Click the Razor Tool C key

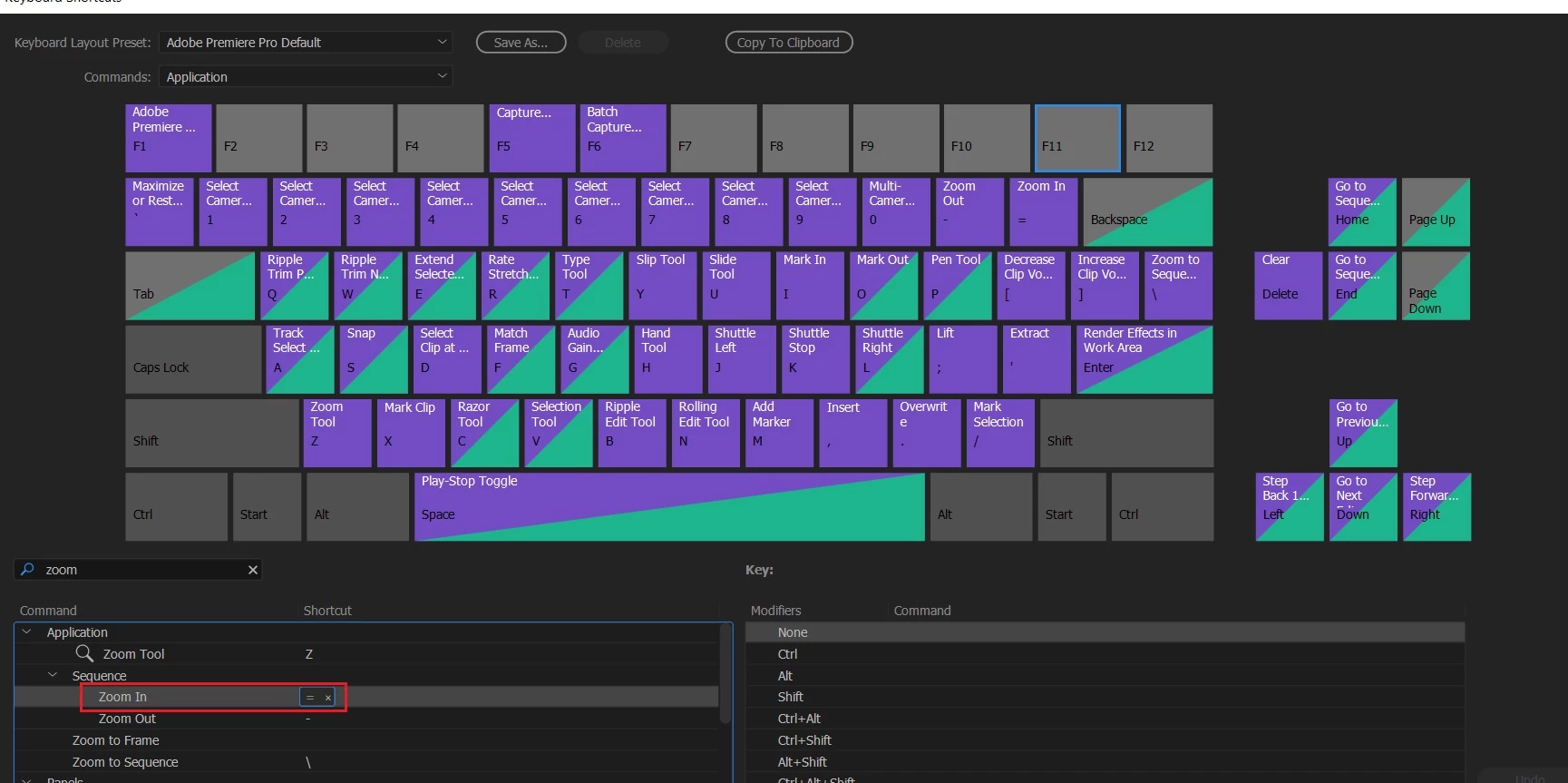pos(484,433)
